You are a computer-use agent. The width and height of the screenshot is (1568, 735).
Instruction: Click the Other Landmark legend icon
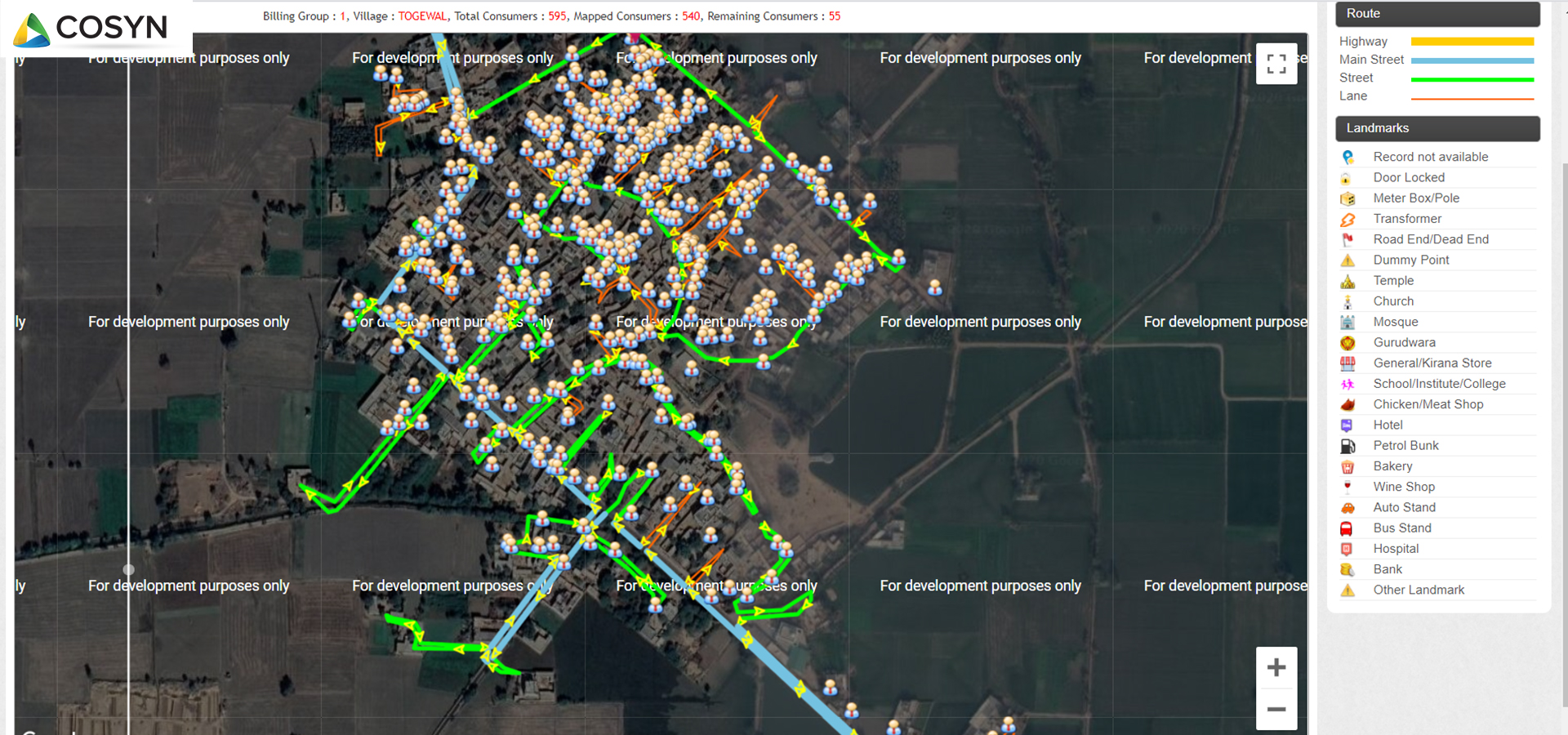tap(1347, 590)
